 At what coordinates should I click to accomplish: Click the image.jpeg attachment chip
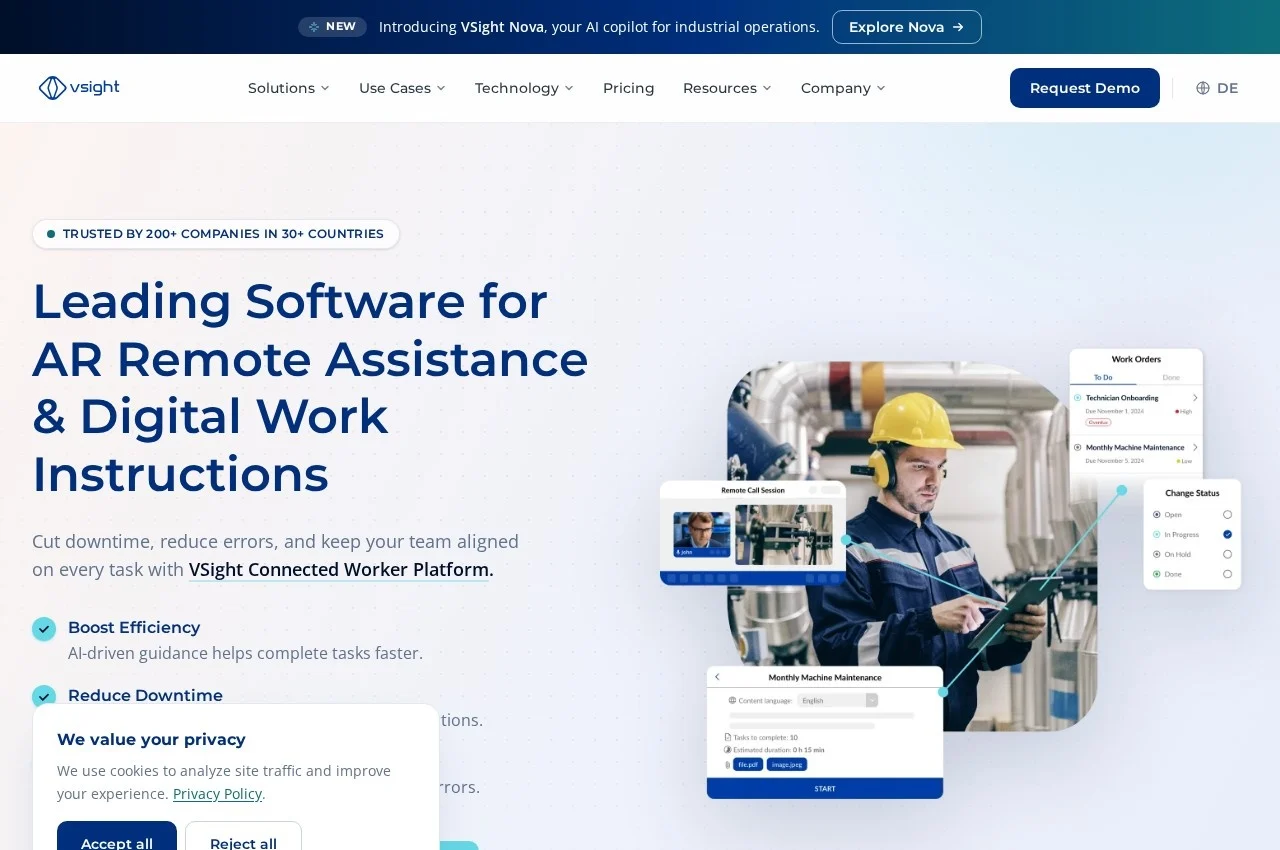coord(787,764)
